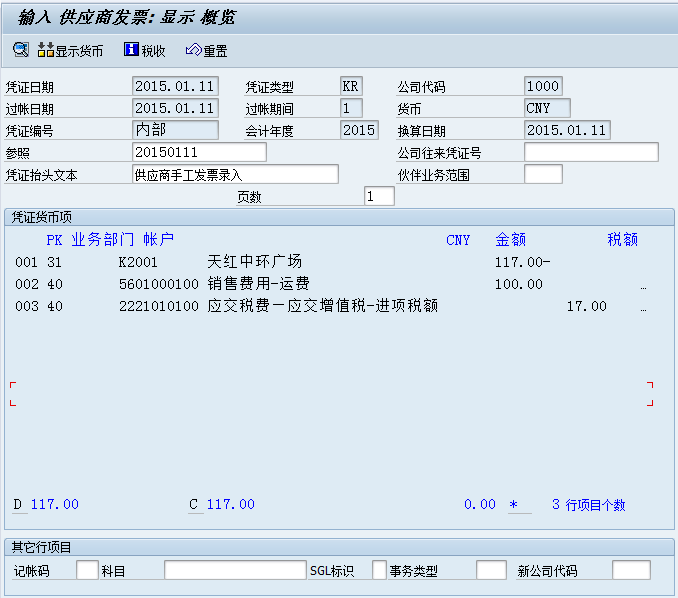The height and width of the screenshot is (598, 678).
Task: Click the 事务类型 input field
Action: point(491,570)
